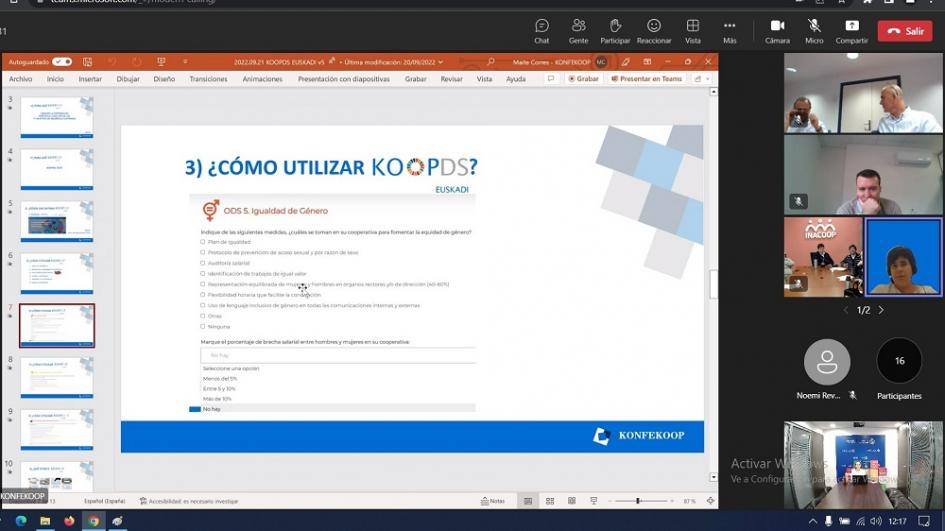Viewport: 945px width, 531px height.
Task: Switch to the Inicio tab
Action: click(55, 79)
